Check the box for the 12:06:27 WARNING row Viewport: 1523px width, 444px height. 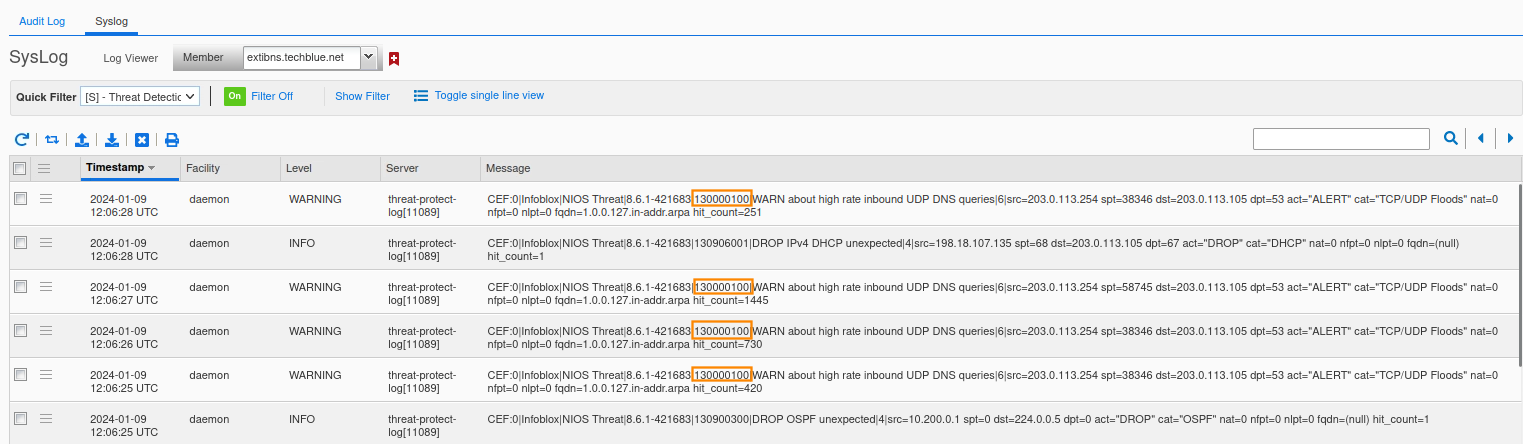point(20,286)
